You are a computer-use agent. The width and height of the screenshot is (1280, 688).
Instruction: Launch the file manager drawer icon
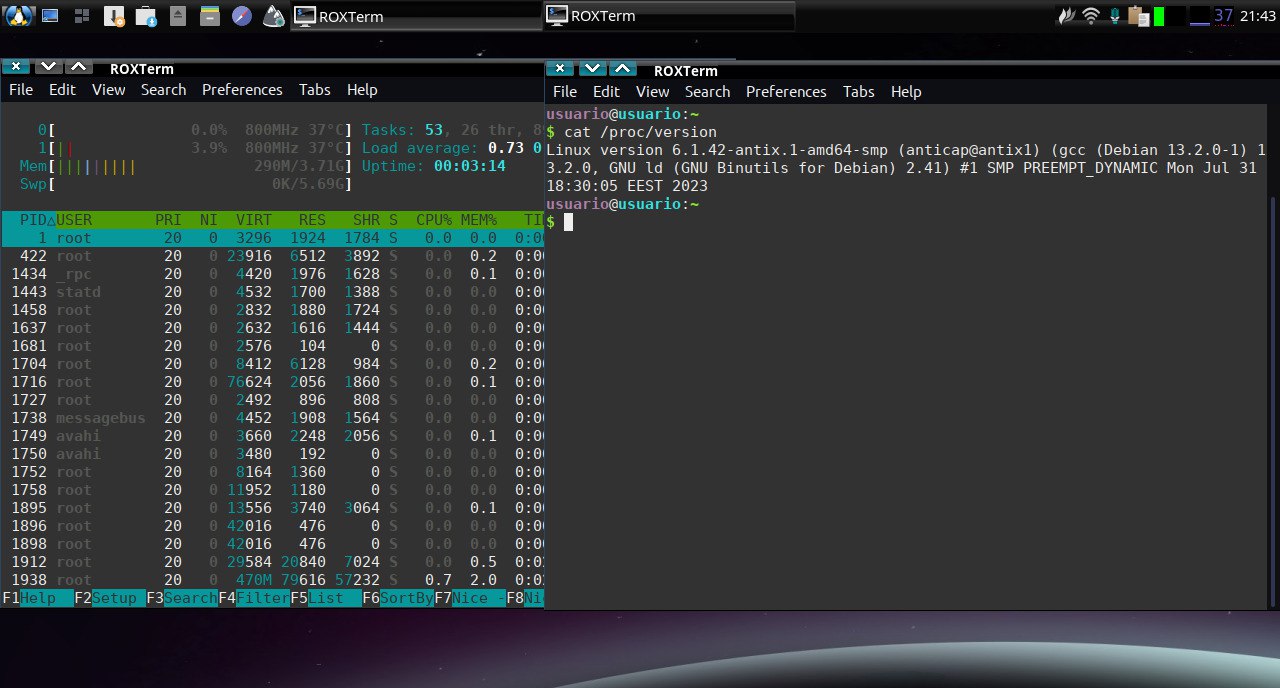click(x=209, y=15)
